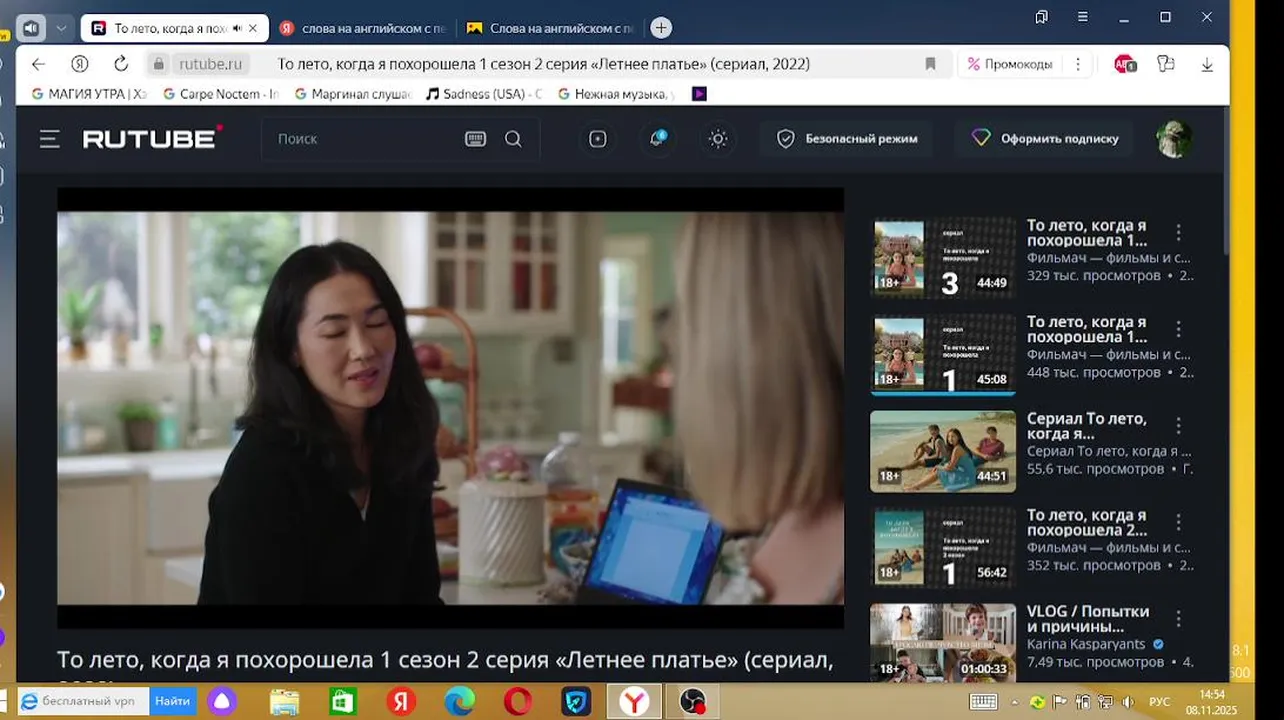
Task: Switch input language РУС
Action: pyautogui.click(x=1159, y=702)
